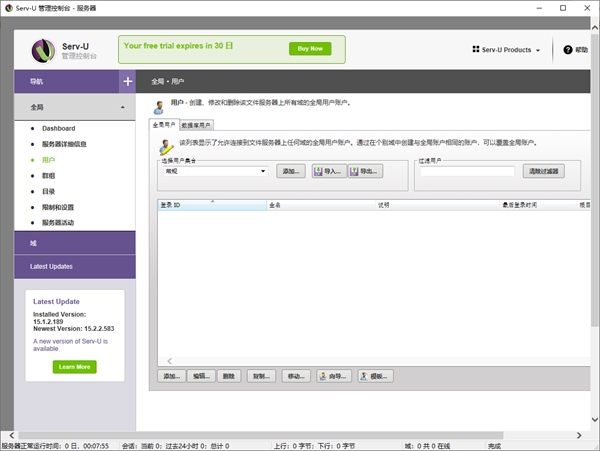Viewport: 600px width, 451px height.
Task: Click the Serv-U Products grid icon
Action: pos(475,50)
